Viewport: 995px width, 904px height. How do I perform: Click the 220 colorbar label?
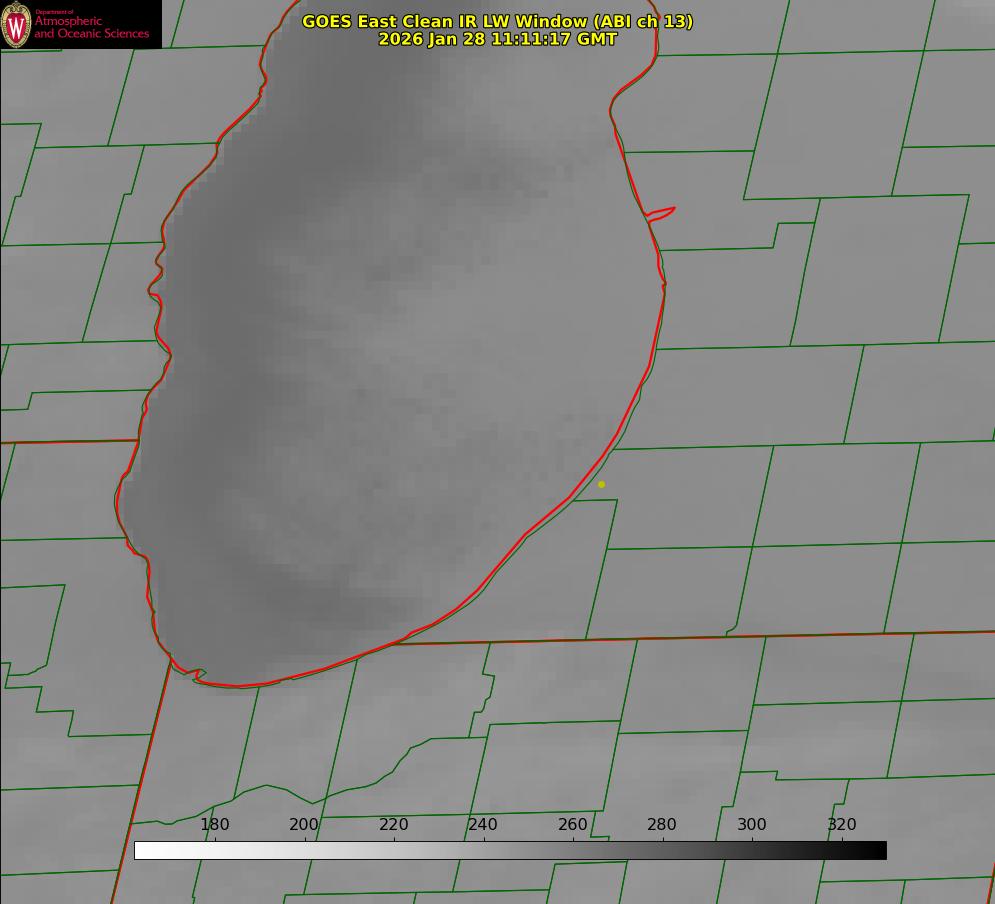tap(393, 824)
